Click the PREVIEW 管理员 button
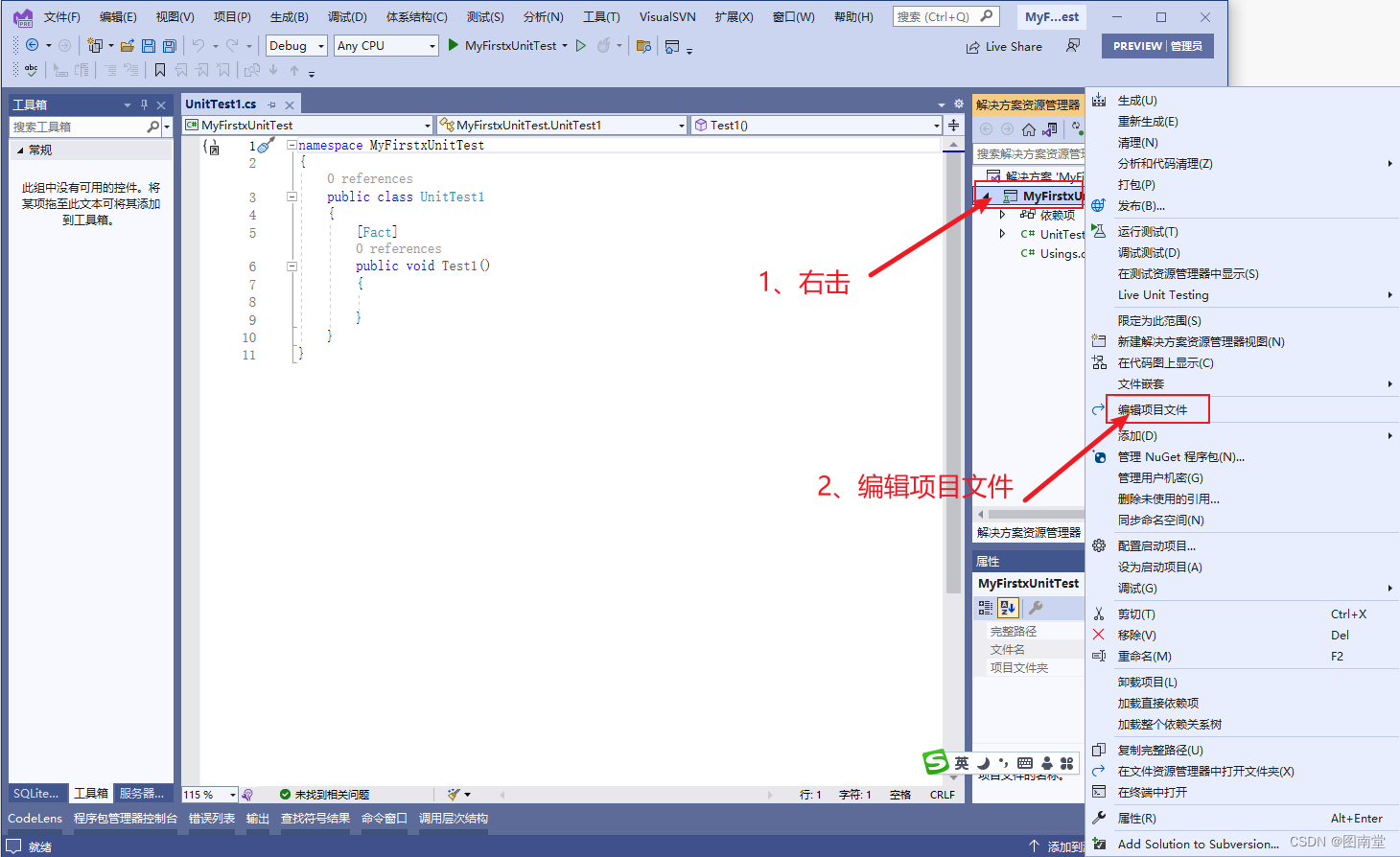 1156,45
